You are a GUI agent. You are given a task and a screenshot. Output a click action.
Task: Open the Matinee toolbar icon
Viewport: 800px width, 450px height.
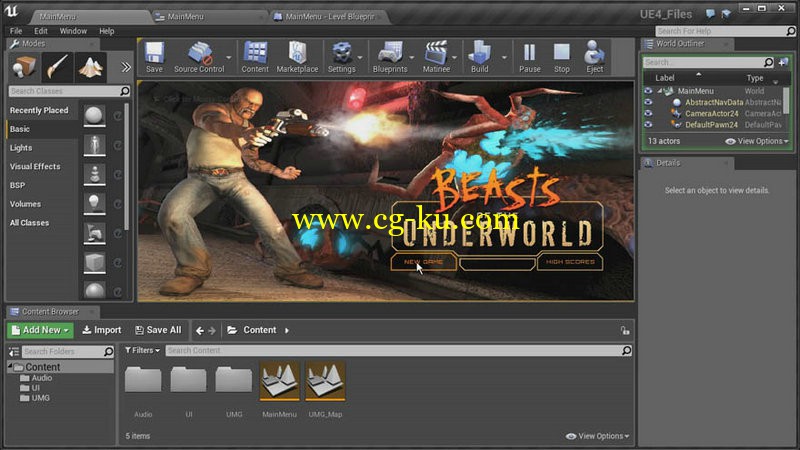(436, 57)
